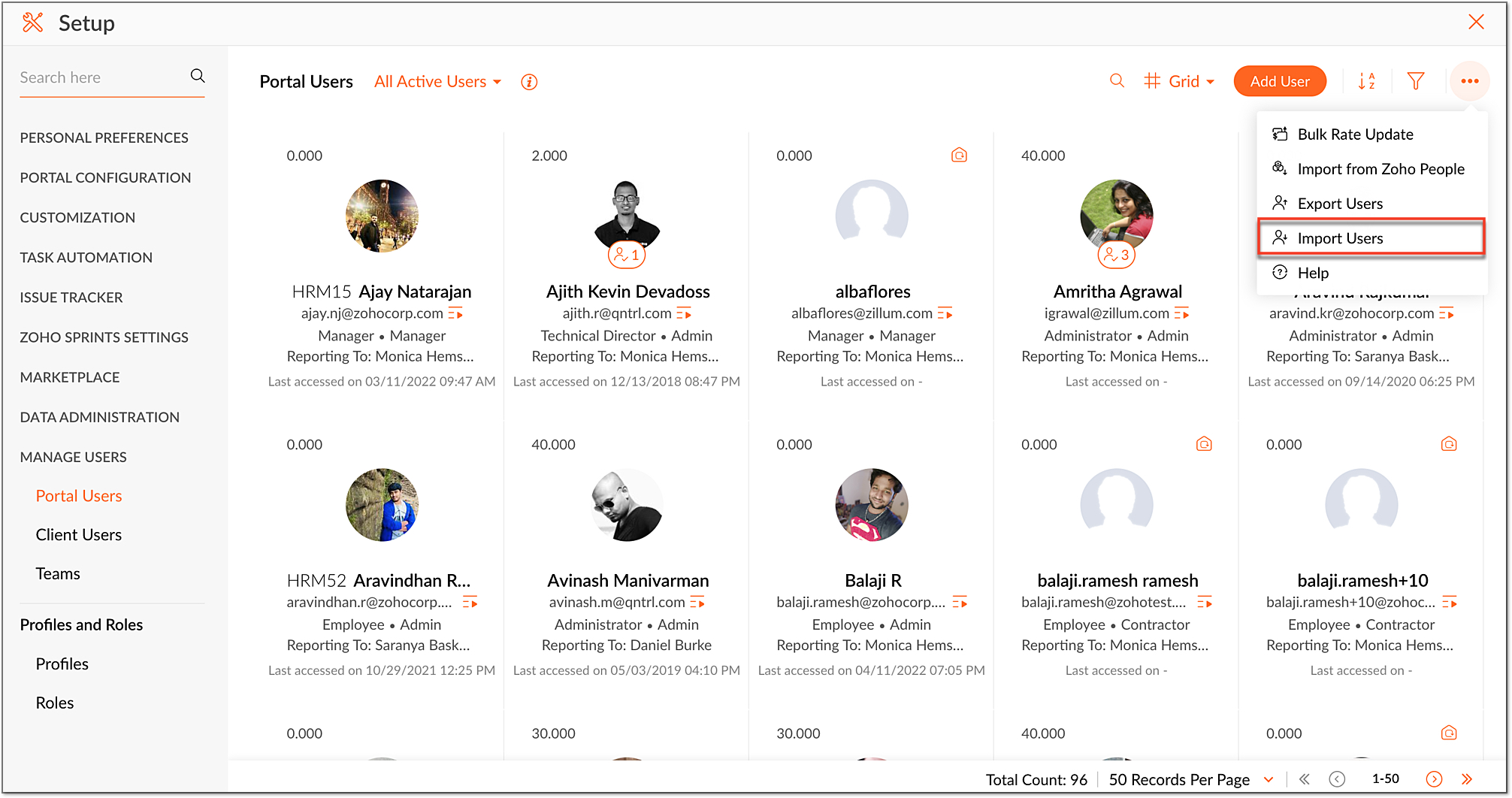Open Client Users in the sidebar

[79, 535]
